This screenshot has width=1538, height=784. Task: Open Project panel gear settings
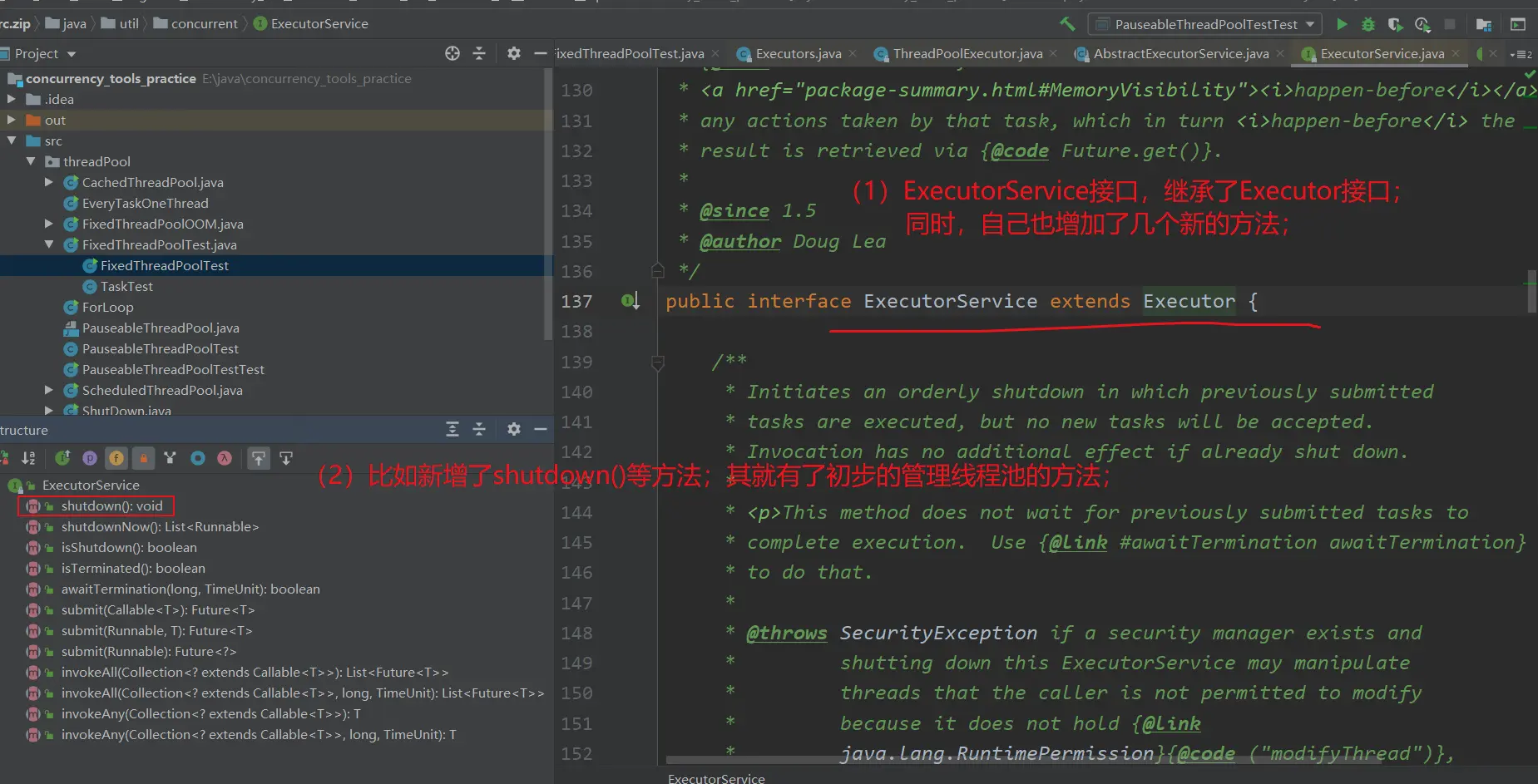(x=513, y=53)
